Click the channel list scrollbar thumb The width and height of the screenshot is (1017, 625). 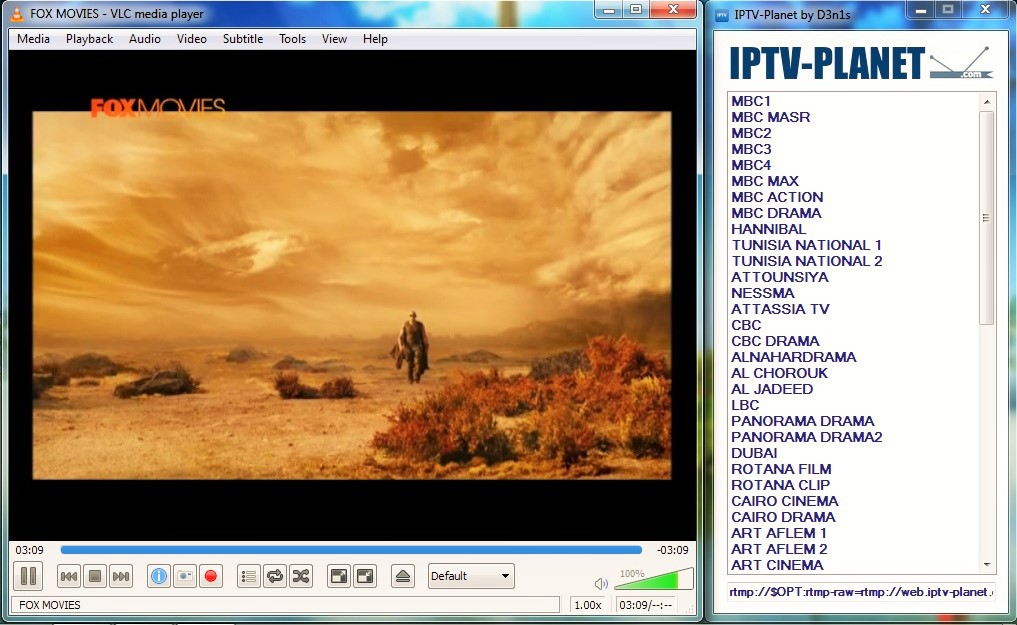[987, 218]
